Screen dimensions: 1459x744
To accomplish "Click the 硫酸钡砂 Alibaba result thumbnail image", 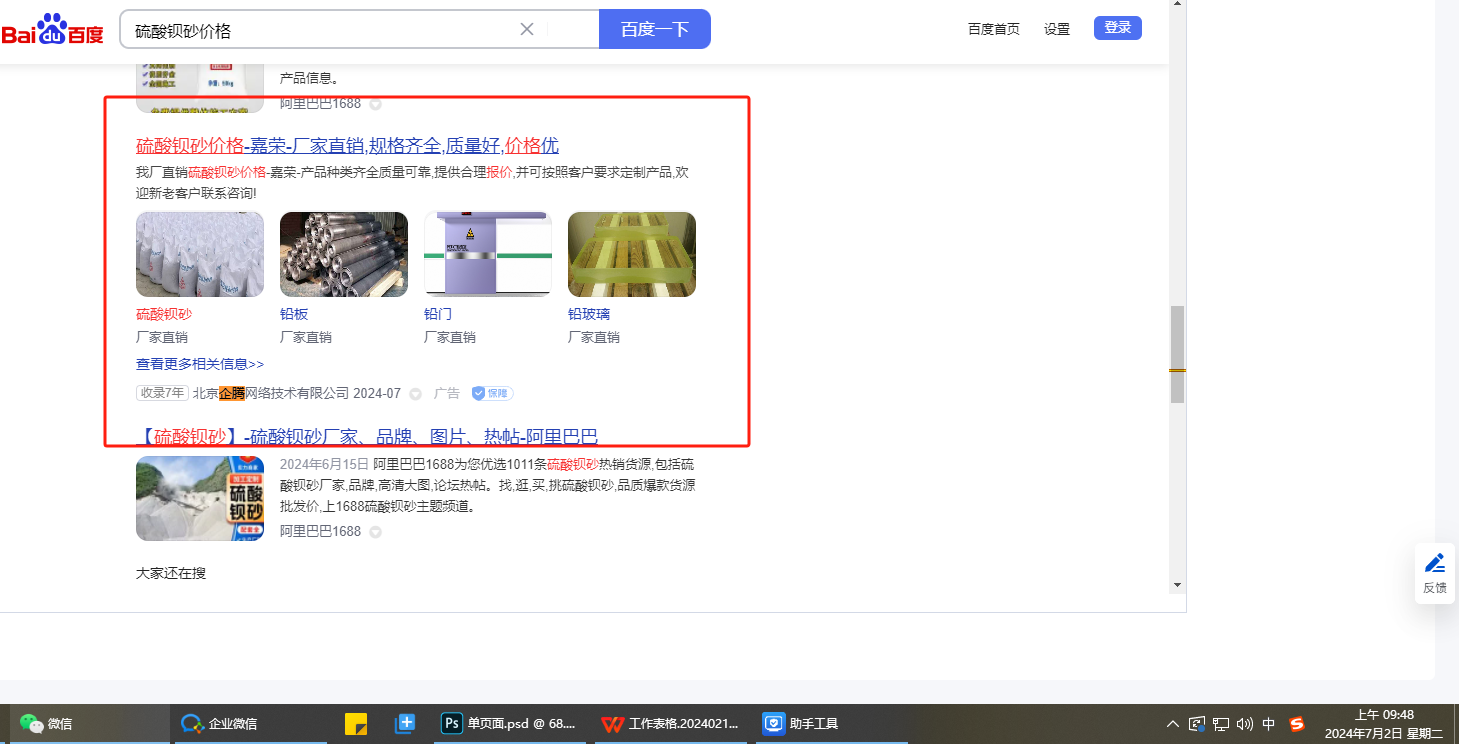I will coord(200,498).
